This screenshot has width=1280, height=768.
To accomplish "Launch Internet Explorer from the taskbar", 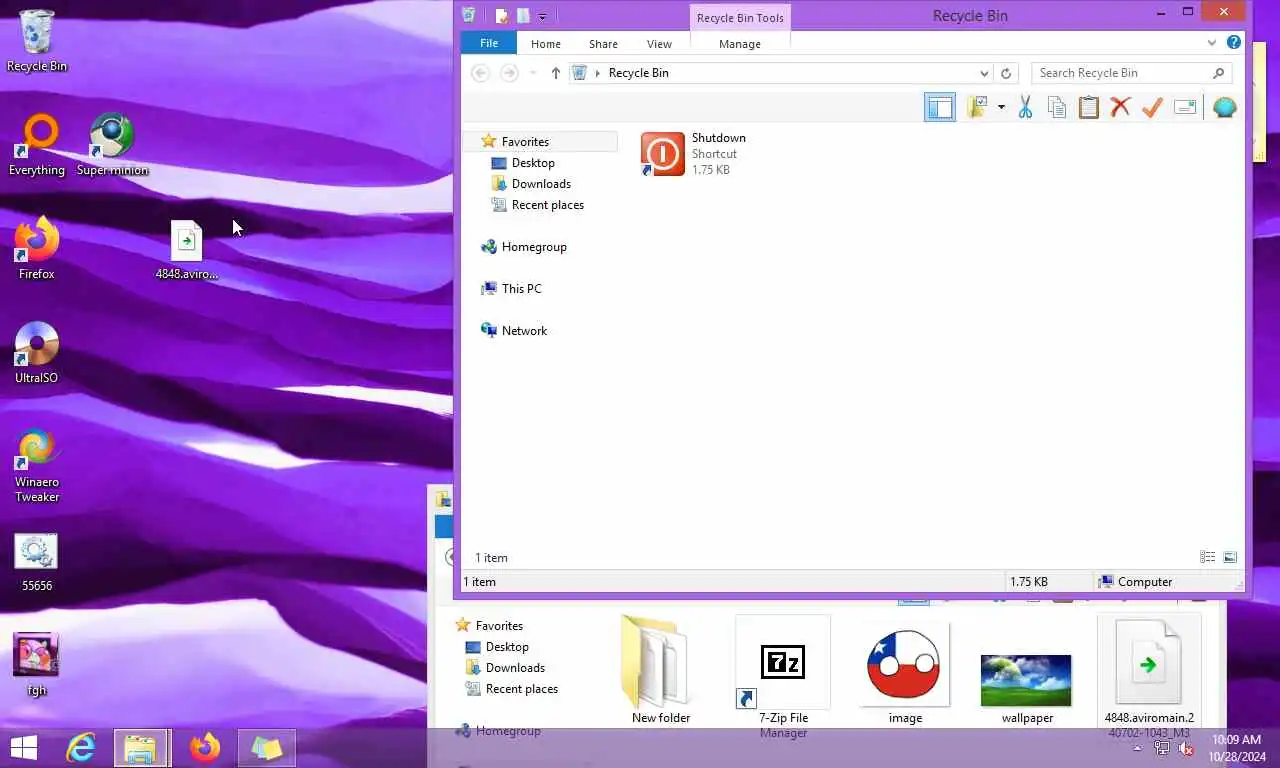I will pos(81,748).
